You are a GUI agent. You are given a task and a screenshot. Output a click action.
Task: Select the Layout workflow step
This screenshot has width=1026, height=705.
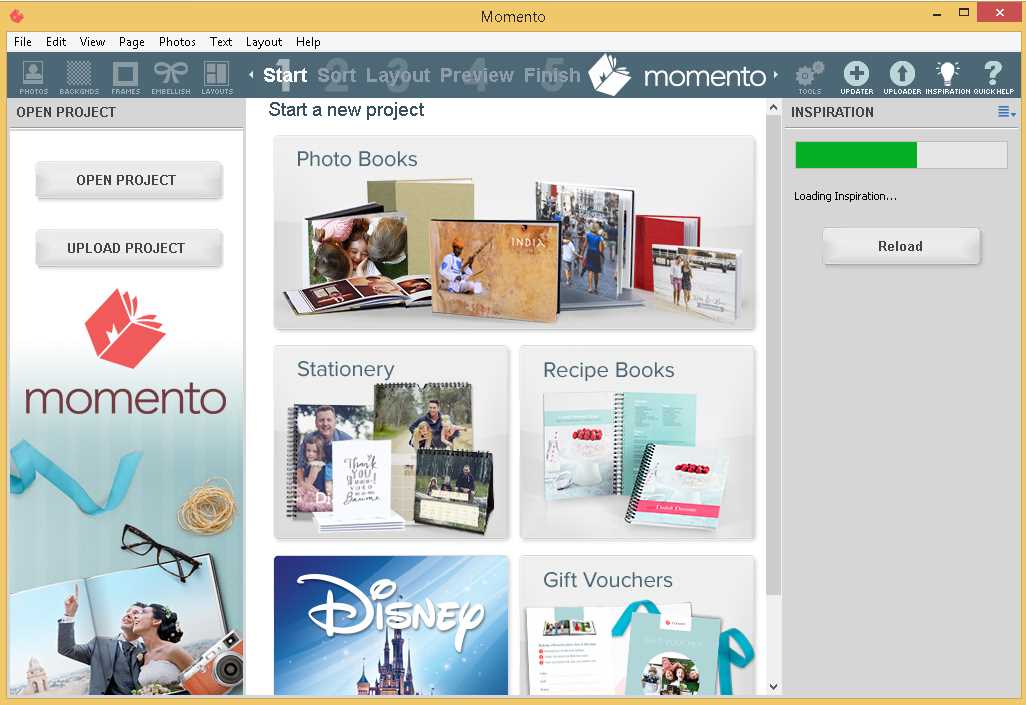[398, 75]
